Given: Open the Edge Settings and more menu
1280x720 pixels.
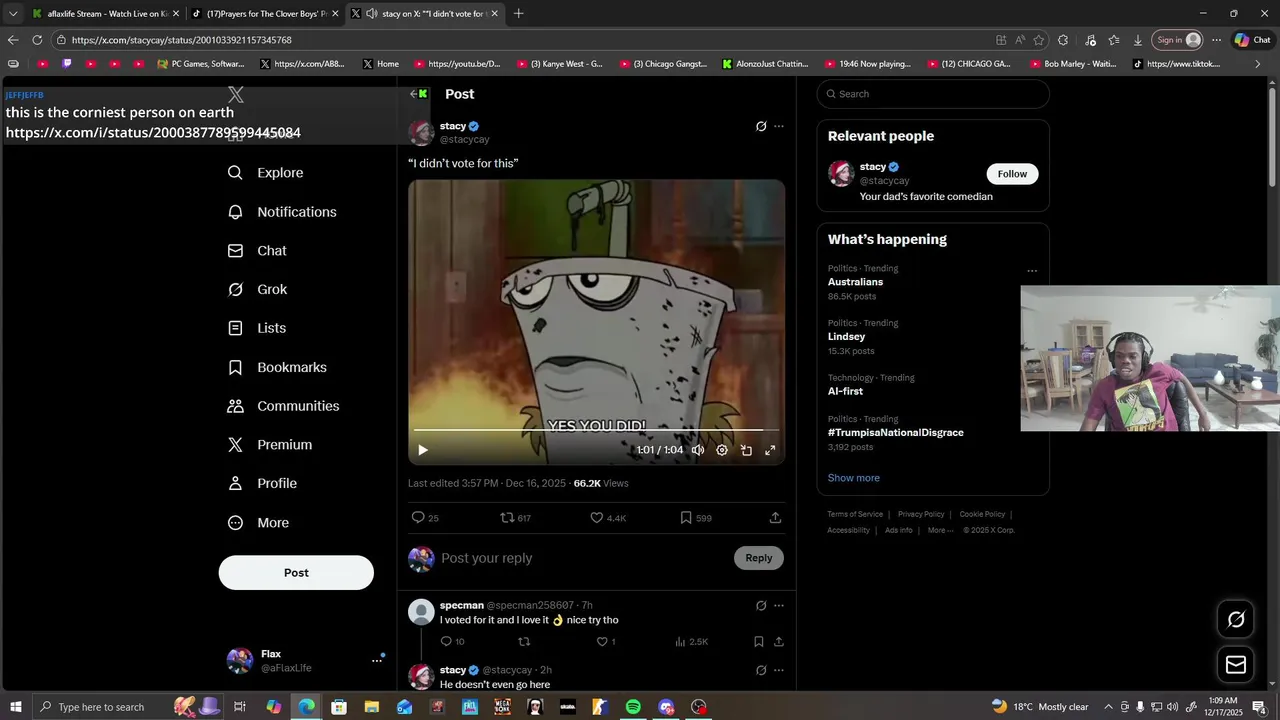Looking at the screenshot, I should click(1217, 40).
